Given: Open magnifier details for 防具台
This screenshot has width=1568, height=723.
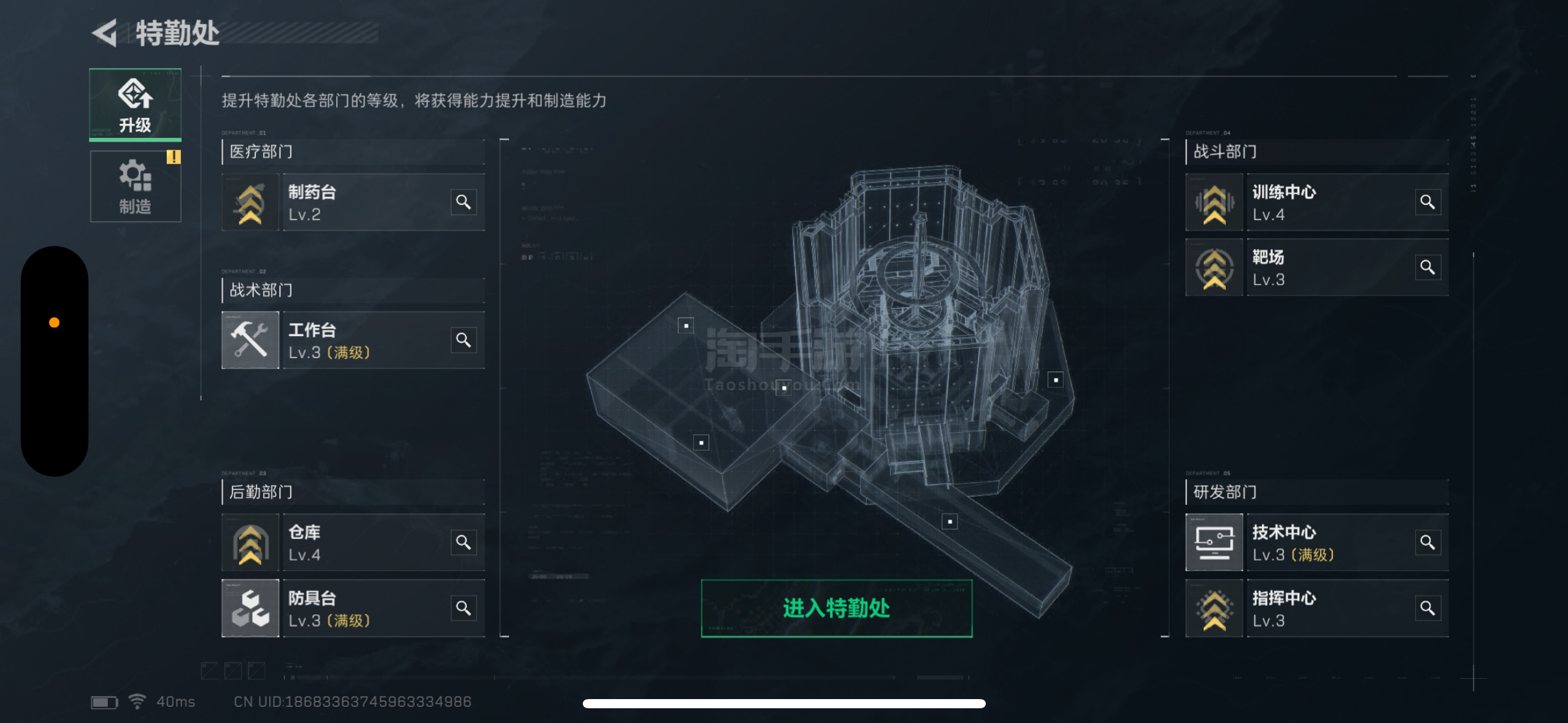Looking at the screenshot, I should pos(464,608).
